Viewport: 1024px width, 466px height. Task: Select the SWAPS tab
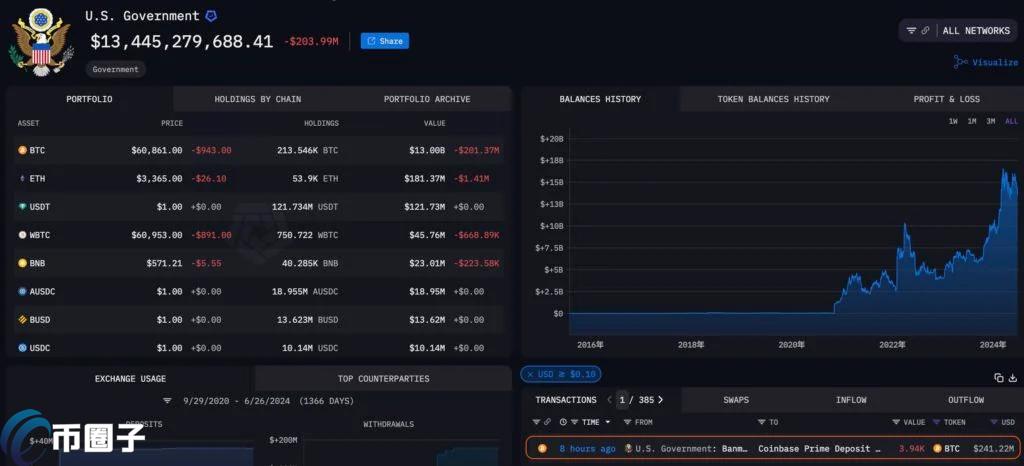click(x=736, y=399)
